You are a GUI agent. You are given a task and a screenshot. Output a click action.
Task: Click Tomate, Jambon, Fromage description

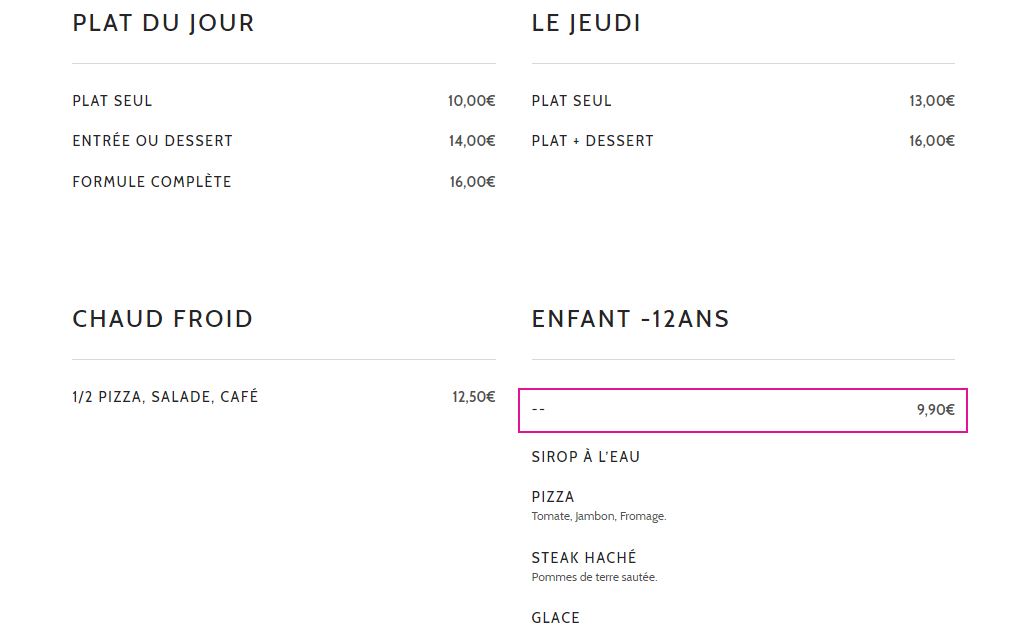(x=599, y=516)
